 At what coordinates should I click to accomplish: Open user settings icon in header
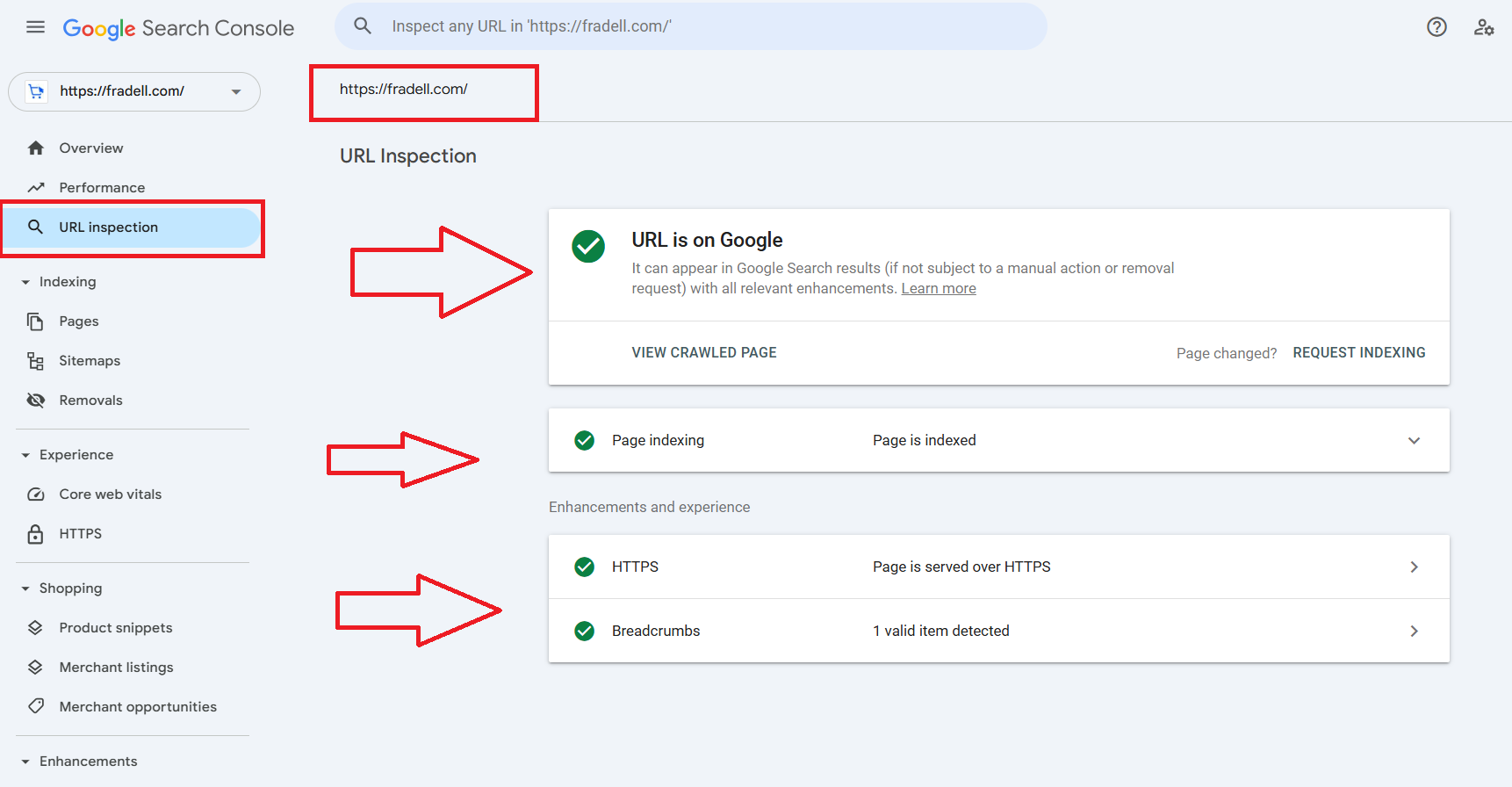(x=1484, y=27)
